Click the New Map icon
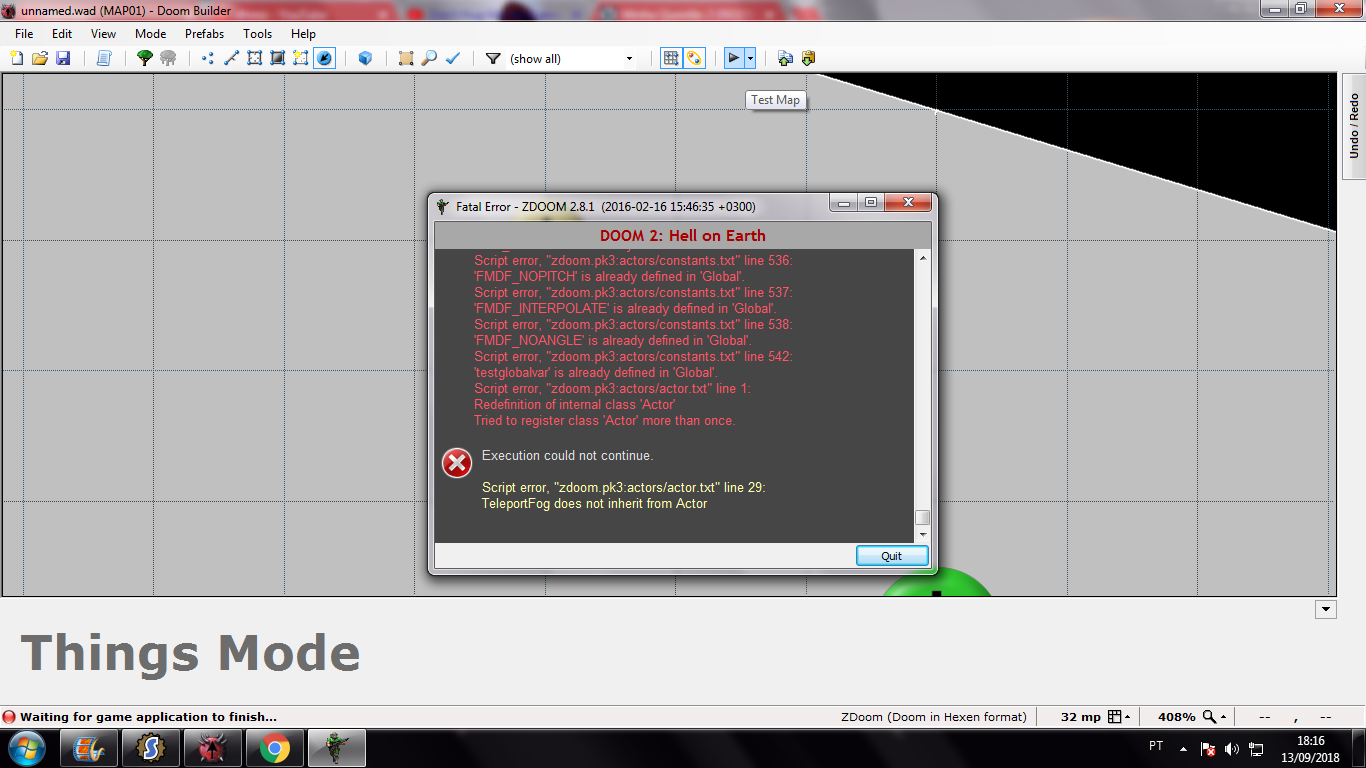This screenshot has height=768, width=1366. click(x=17, y=58)
